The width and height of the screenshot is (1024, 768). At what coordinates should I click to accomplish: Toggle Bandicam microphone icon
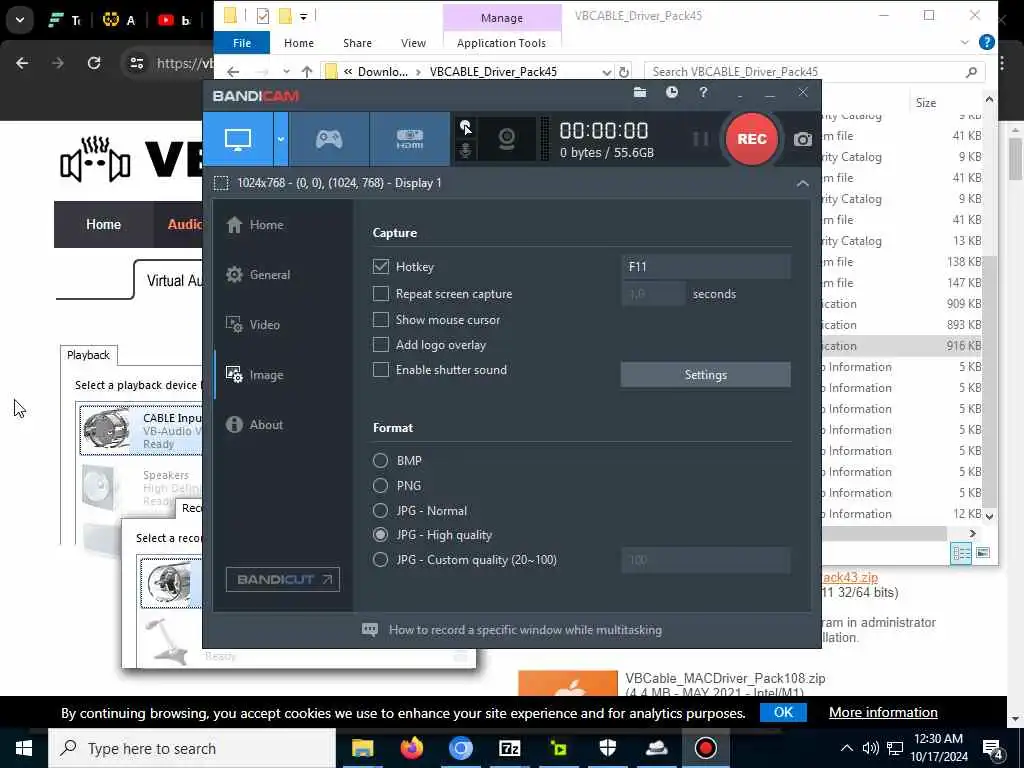pyautogui.click(x=466, y=150)
